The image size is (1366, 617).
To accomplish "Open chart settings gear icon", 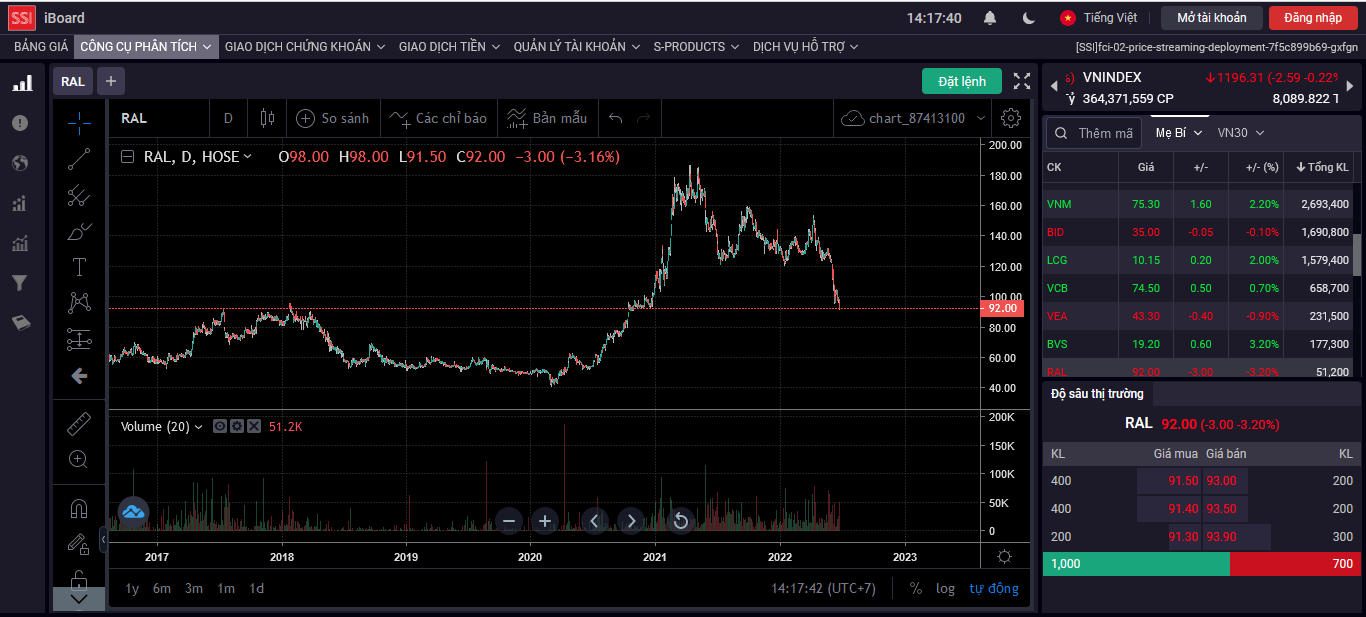I will click(1011, 118).
